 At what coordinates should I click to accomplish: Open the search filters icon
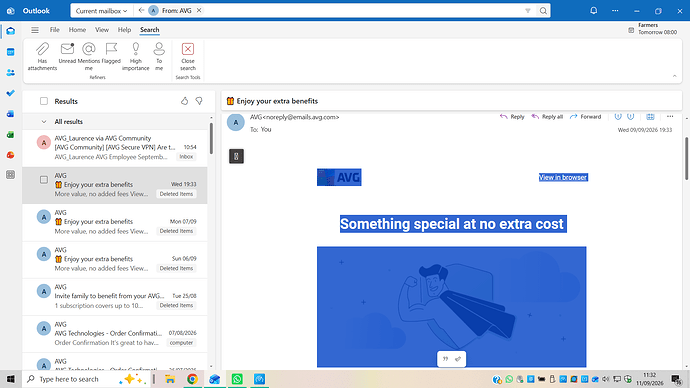click(x=528, y=11)
